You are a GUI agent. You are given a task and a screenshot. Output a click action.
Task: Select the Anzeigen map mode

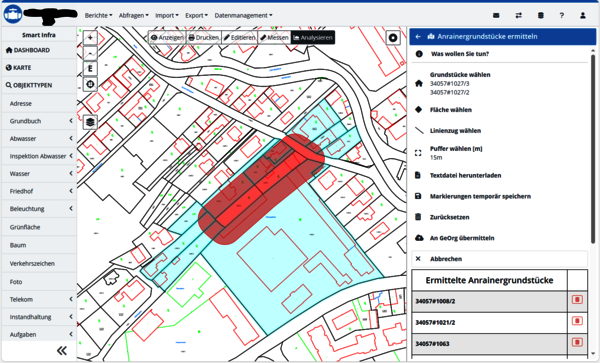[166, 37]
